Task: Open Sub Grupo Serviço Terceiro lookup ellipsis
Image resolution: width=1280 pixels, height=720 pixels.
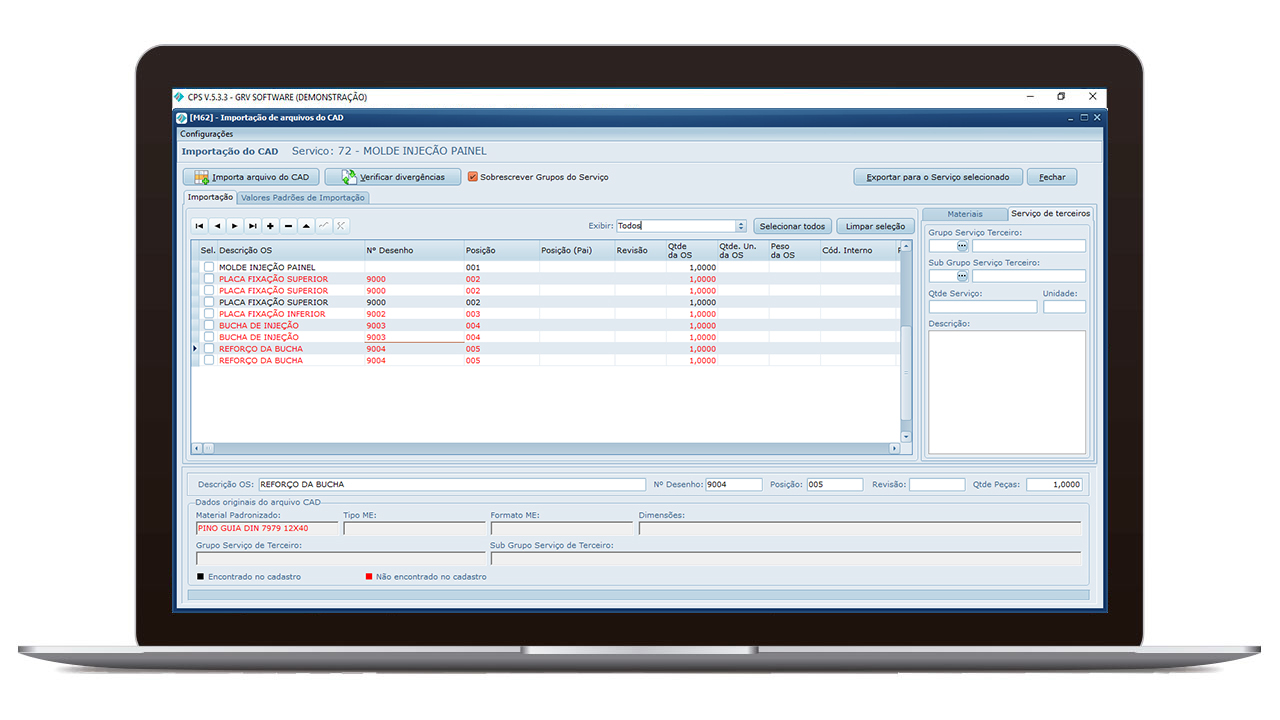Action: click(x=962, y=276)
